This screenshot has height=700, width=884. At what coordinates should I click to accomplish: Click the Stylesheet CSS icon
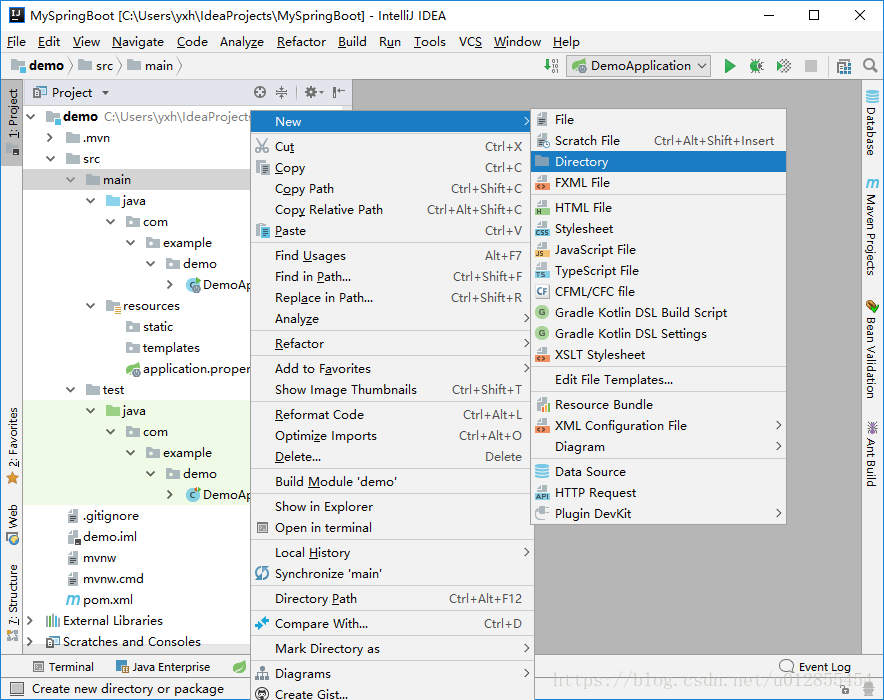pyautogui.click(x=542, y=229)
